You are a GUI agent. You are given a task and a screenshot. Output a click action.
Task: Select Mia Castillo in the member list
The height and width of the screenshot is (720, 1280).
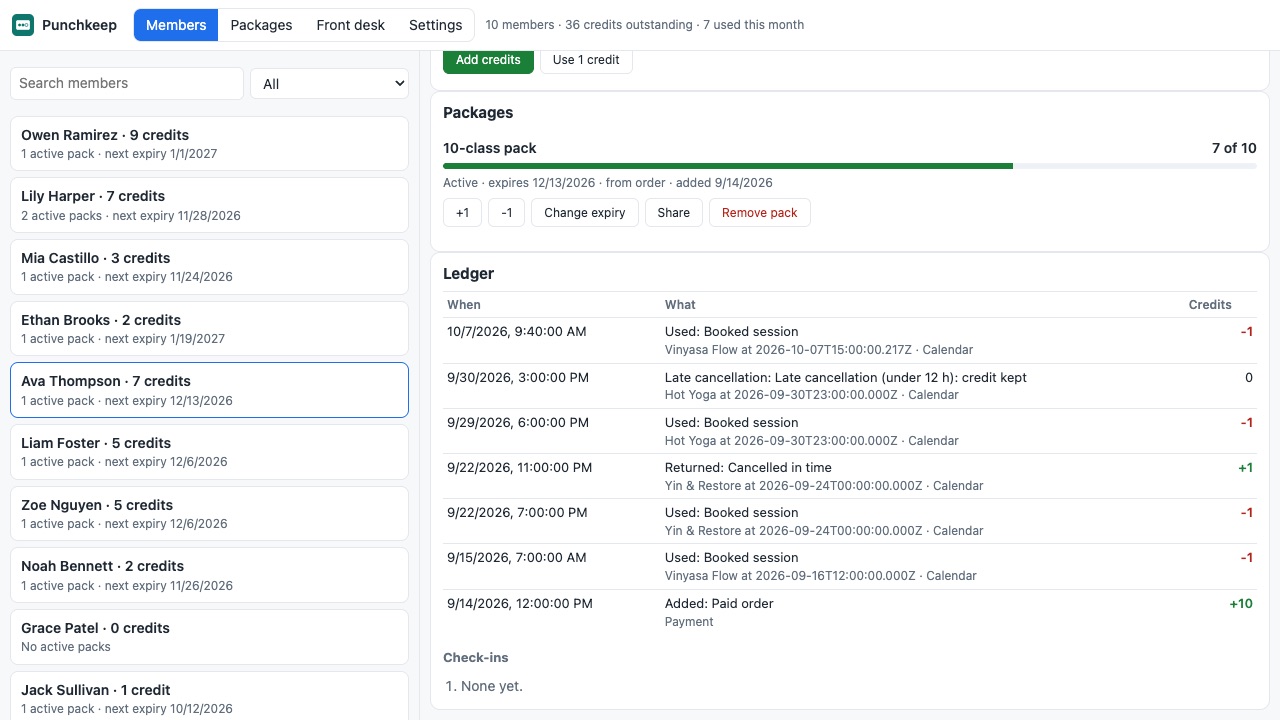(x=209, y=267)
